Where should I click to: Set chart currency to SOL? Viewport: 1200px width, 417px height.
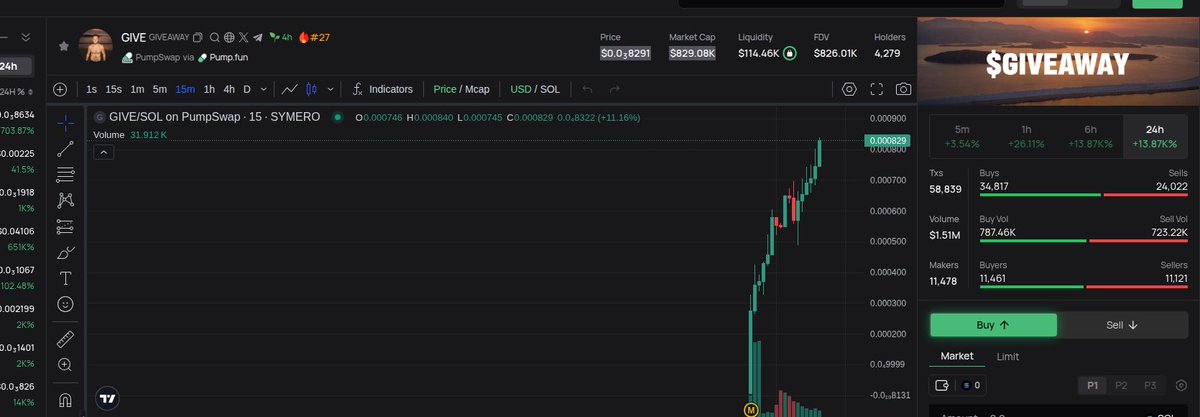pos(550,89)
